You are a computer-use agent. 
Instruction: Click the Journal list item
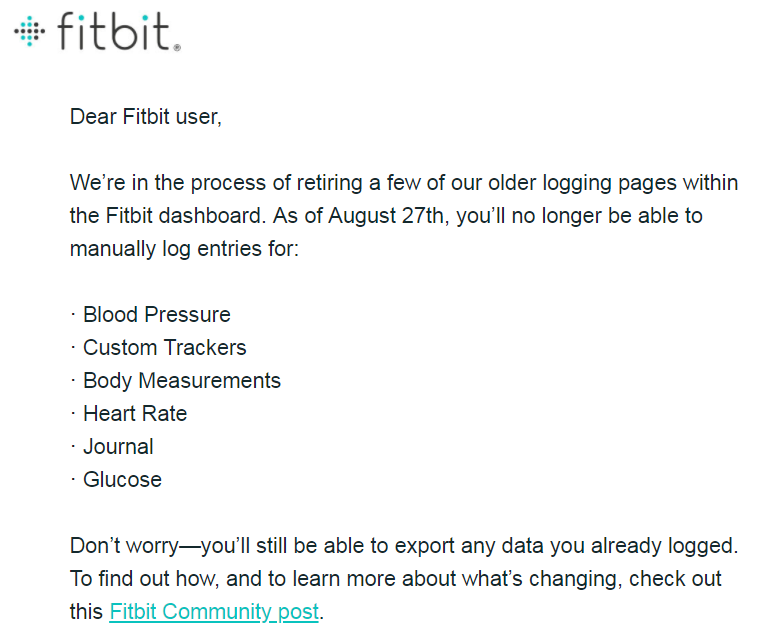(x=118, y=446)
